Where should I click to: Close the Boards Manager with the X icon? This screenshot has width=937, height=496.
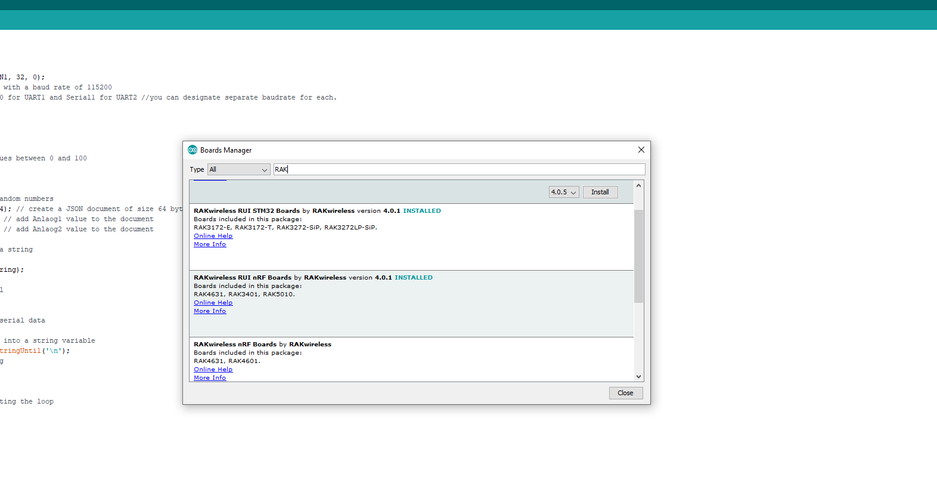(x=641, y=150)
